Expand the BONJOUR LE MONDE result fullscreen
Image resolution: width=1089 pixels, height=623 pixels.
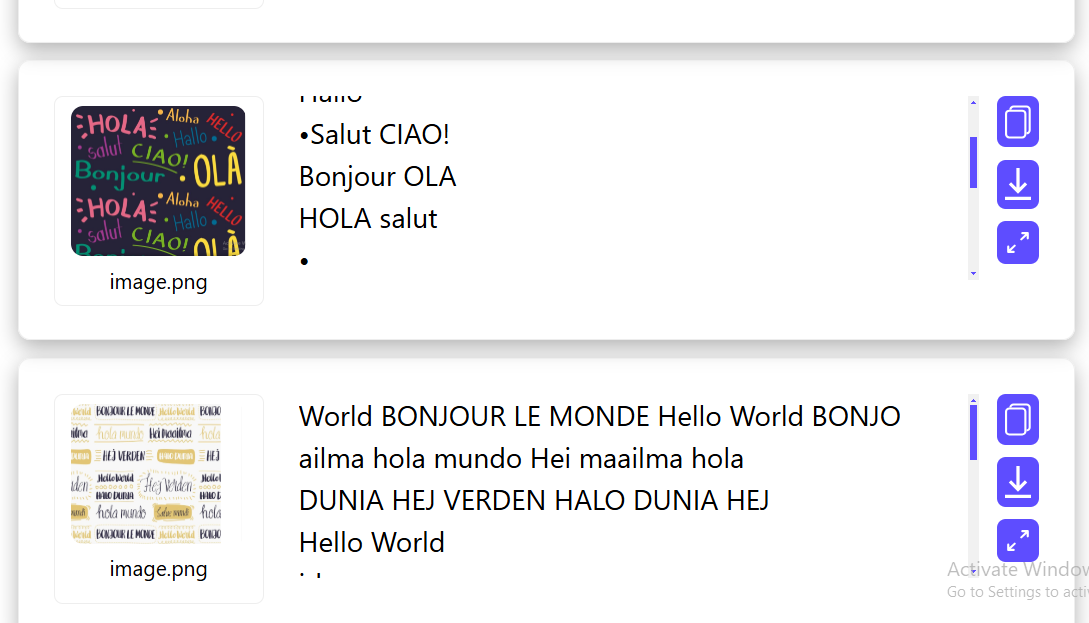pyautogui.click(x=1017, y=541)
